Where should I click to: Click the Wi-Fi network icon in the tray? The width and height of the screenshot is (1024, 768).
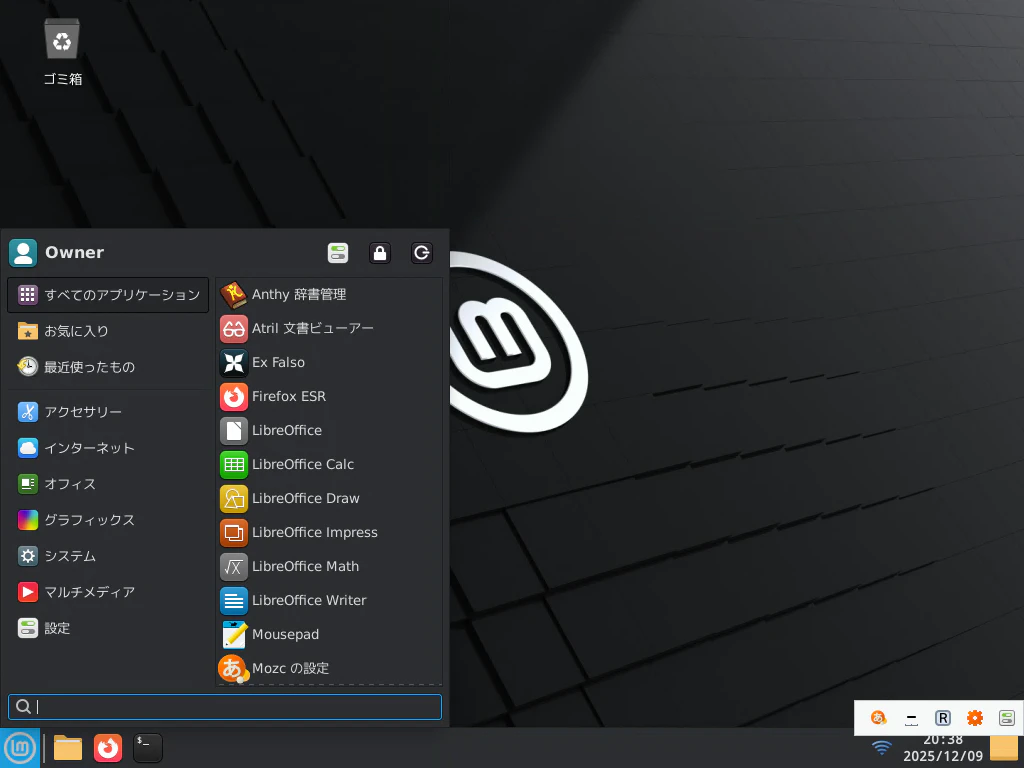882,746
